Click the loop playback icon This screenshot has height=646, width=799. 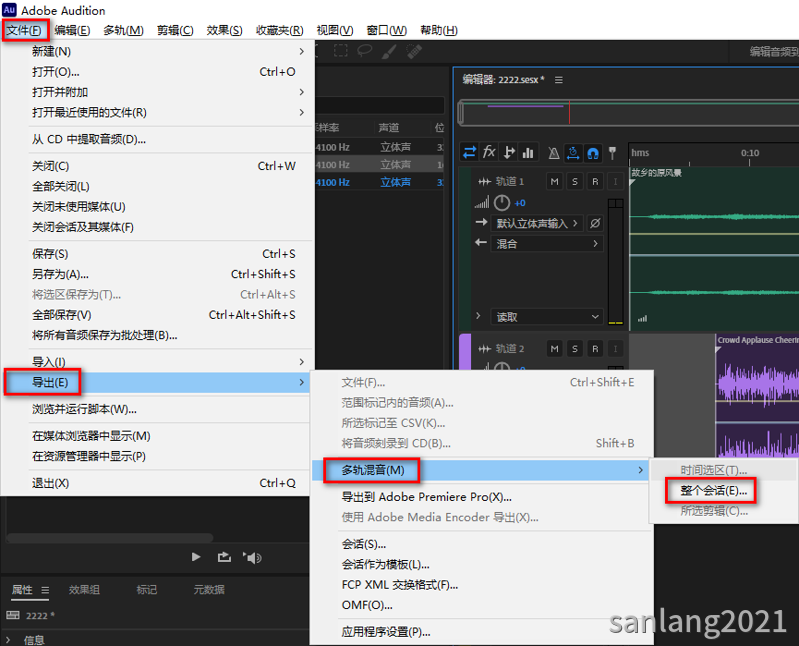pyautogui.click(x=224, y=557)
